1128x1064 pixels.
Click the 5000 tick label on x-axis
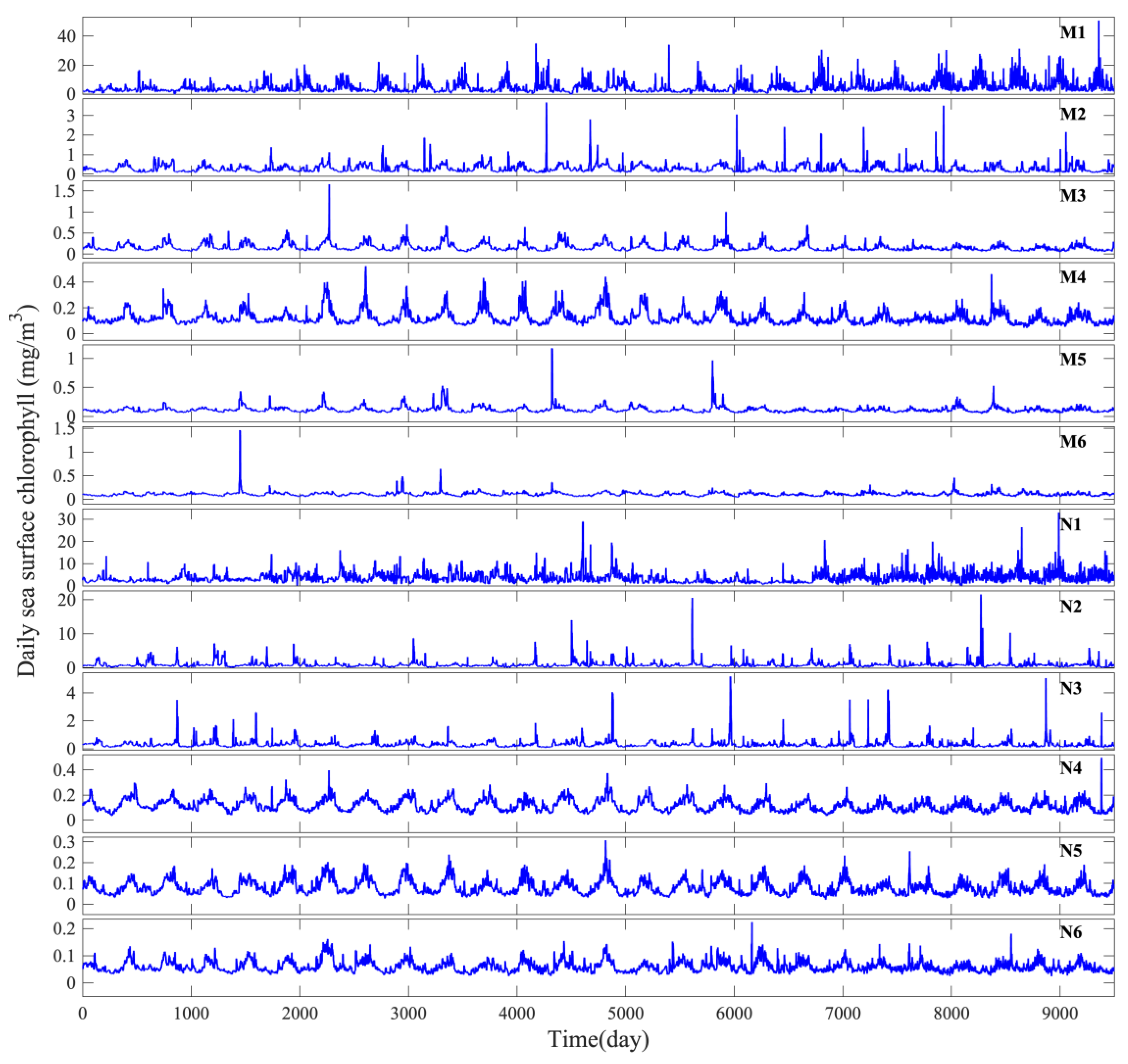click(625, 1013)
